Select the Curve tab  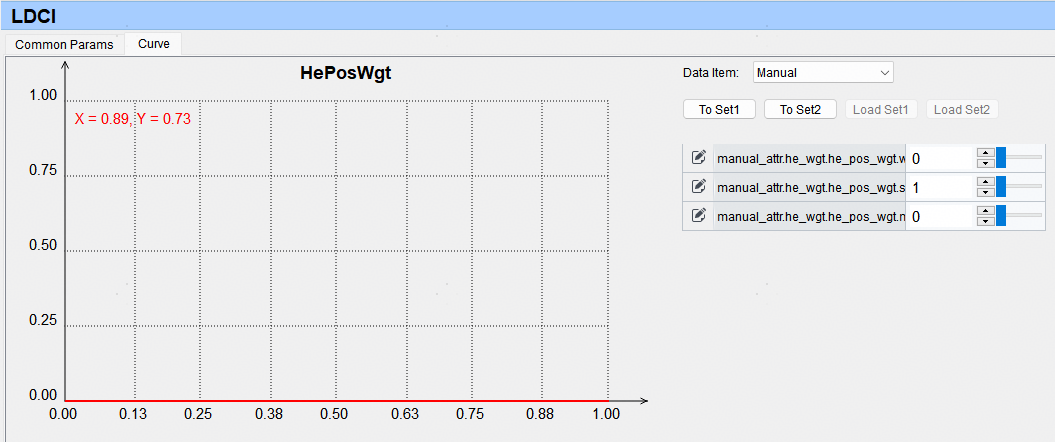(x=153, y=44)
